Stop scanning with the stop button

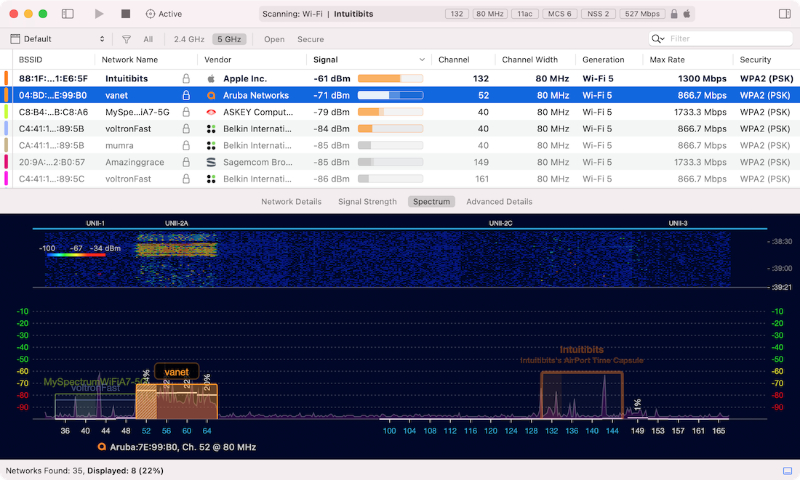point(126,14)
